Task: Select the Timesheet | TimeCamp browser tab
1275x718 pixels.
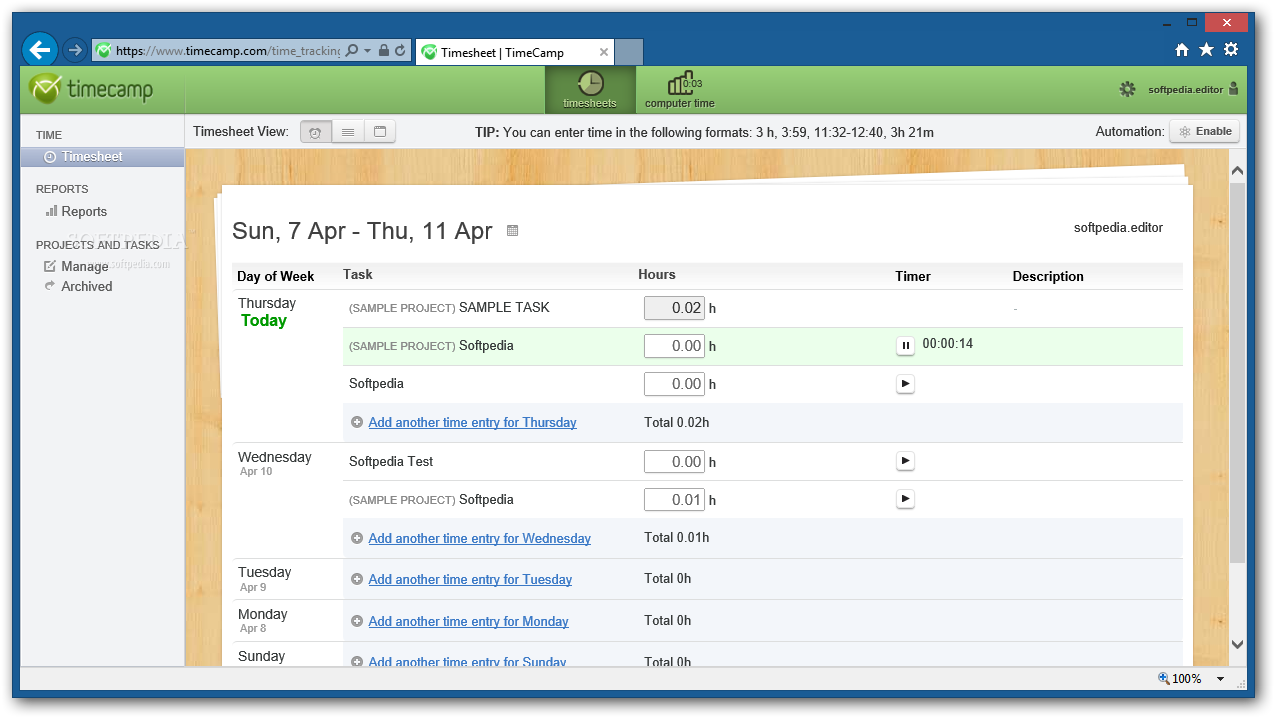Action: pyautogui.click(x=513, y=52)
